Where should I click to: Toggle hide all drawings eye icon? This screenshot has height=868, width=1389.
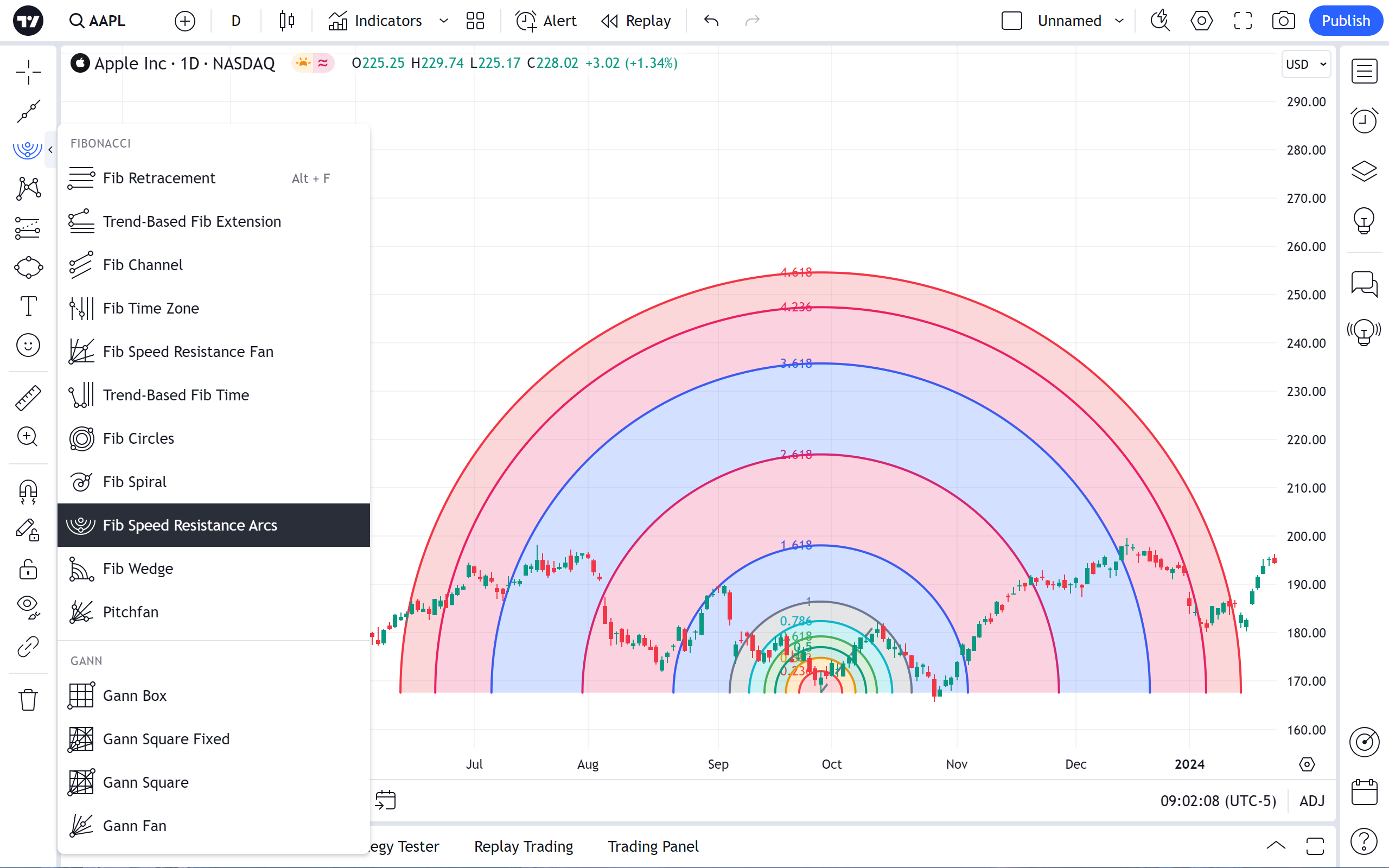(28, 605)
